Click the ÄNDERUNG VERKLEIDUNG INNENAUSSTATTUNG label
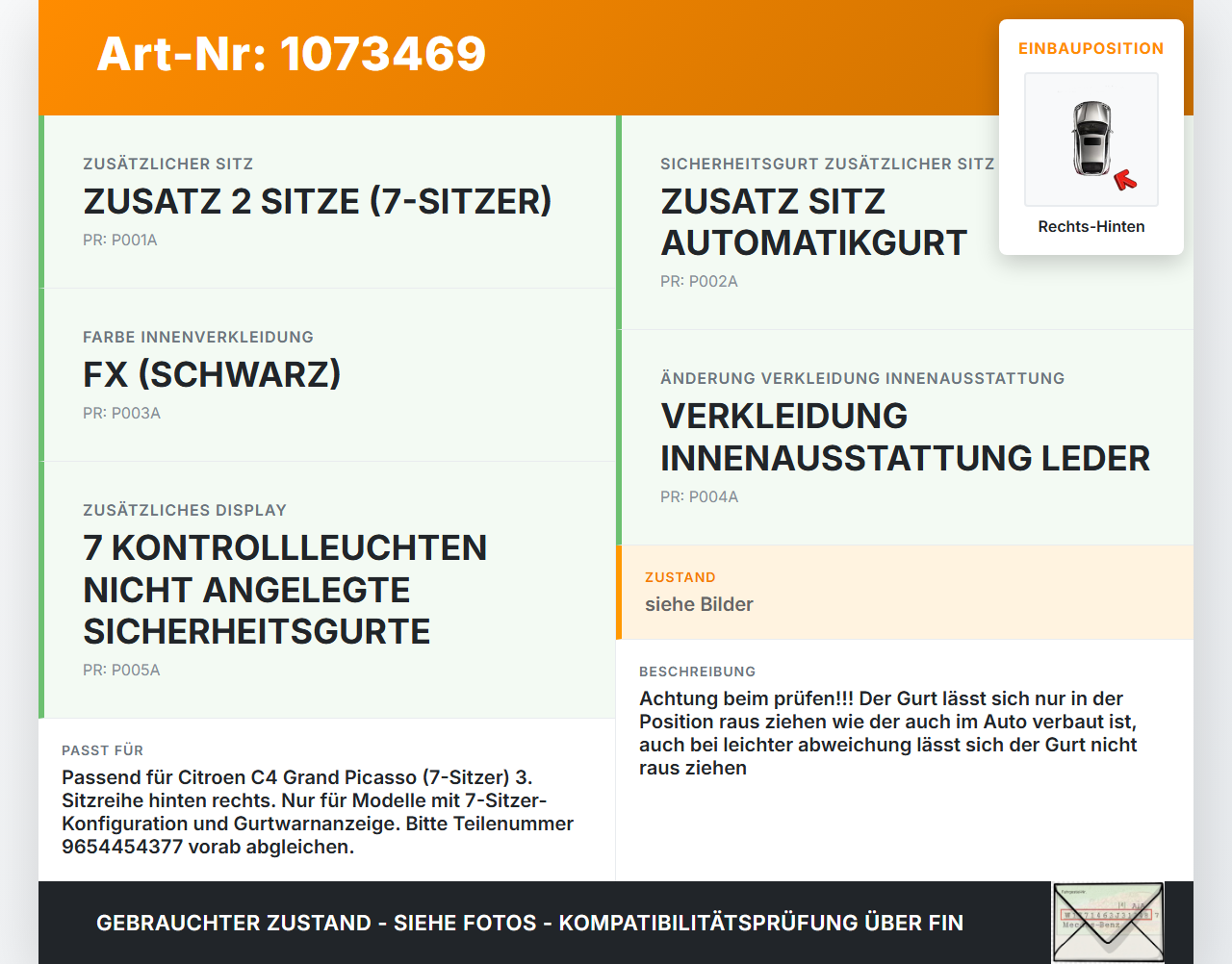 click(x=862, y=378)
